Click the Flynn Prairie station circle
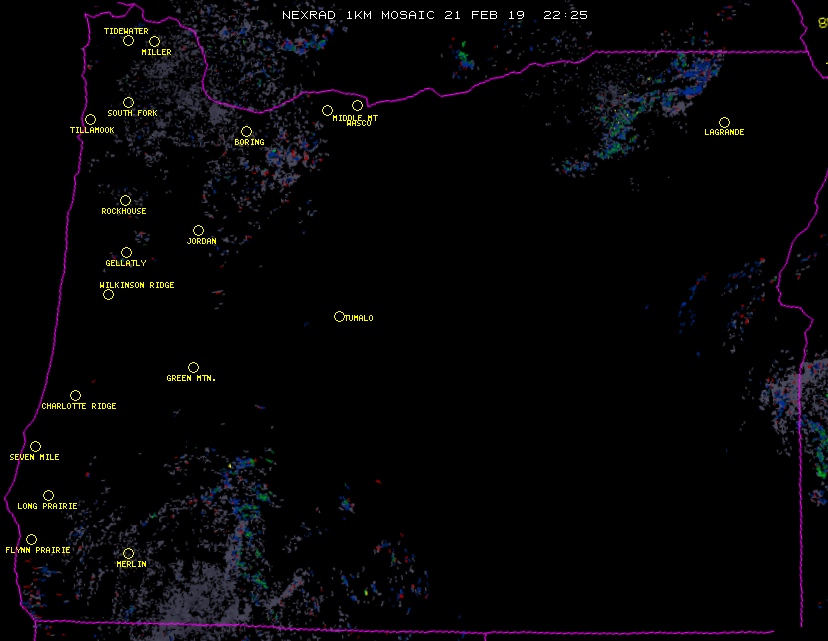Image resolution: width=828 pixels, height=641 pixels. [x=31, y=540]
